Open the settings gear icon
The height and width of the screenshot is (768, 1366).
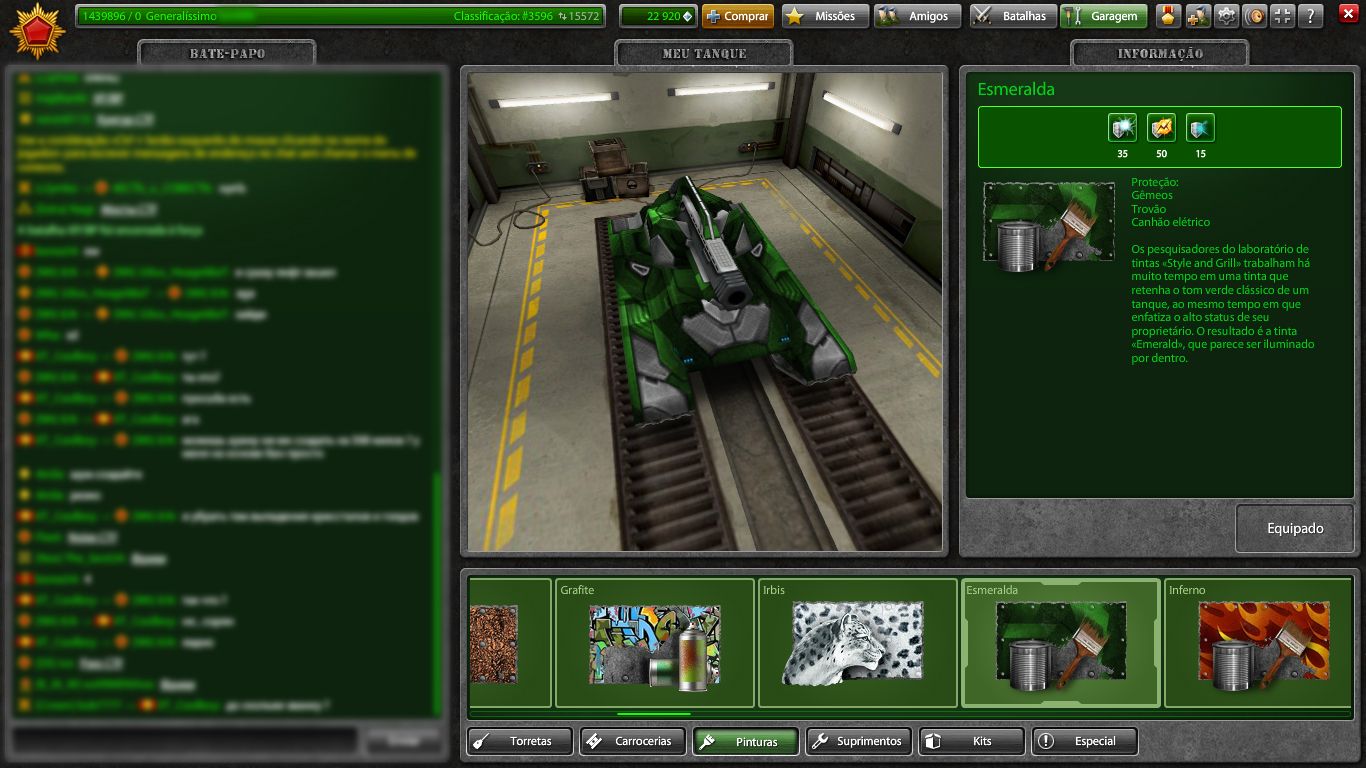coord(1226,16)
